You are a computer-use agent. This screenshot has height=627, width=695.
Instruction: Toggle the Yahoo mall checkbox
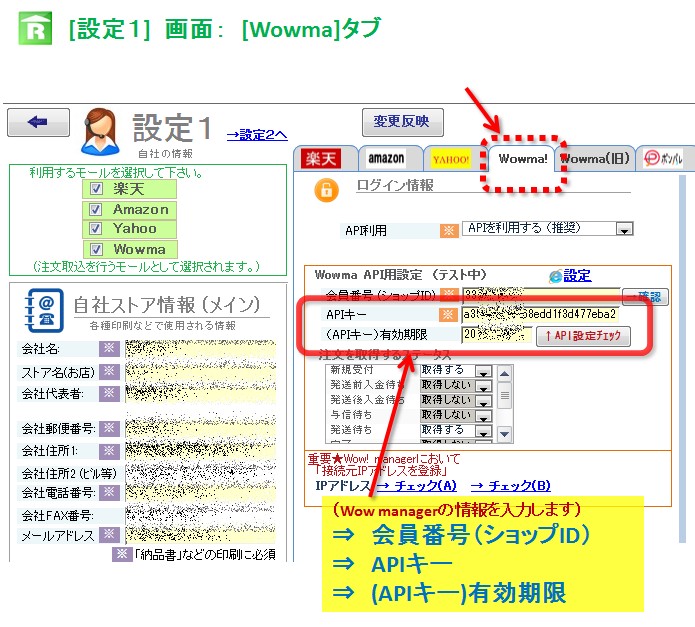[x=96, y=229]
